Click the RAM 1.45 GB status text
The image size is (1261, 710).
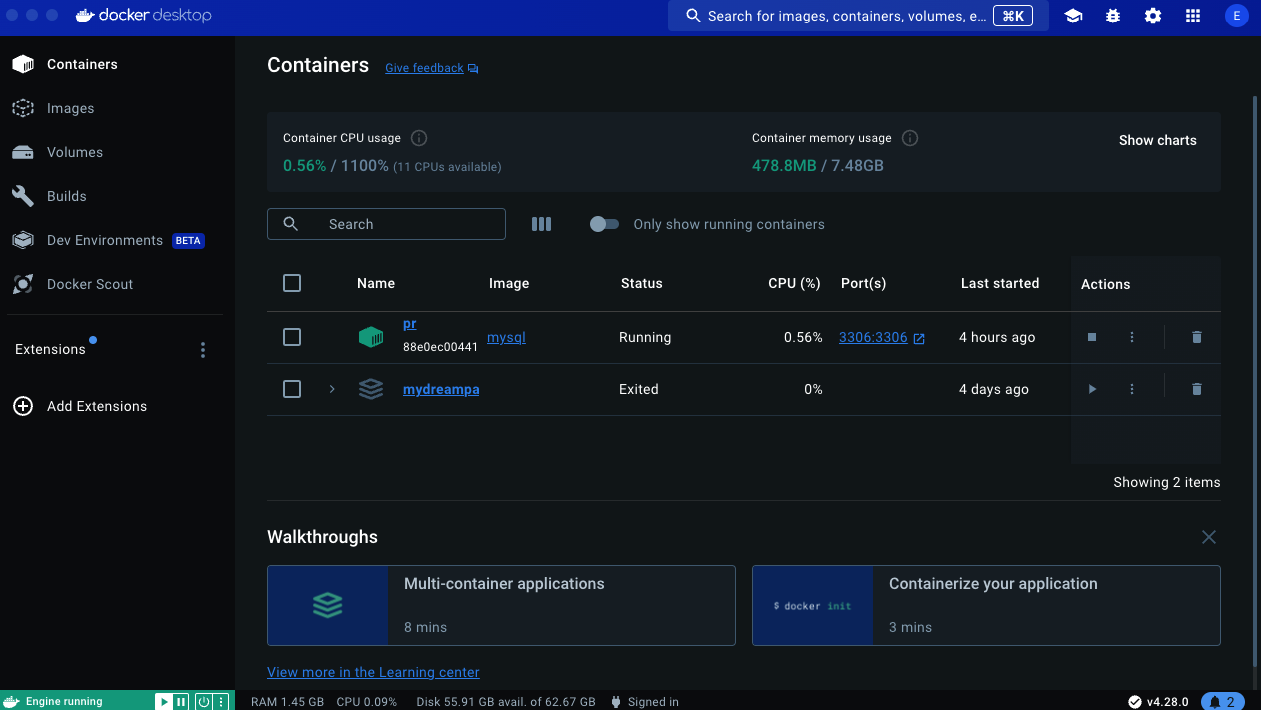287,702
